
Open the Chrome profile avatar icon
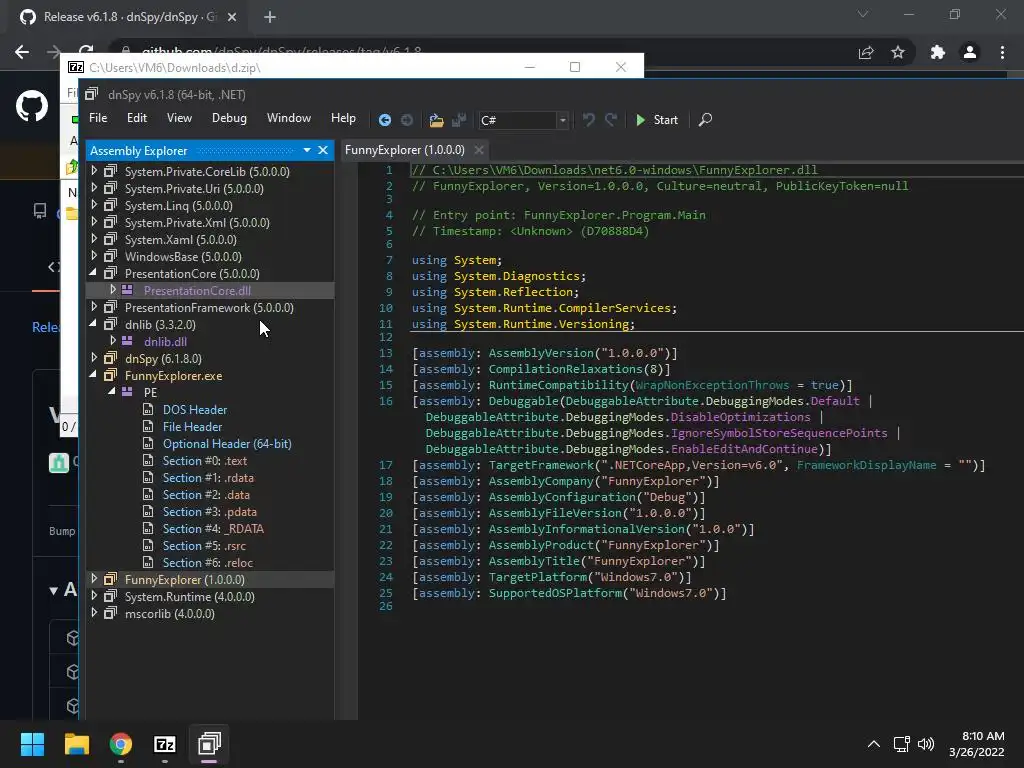click(x=970, y=52)
